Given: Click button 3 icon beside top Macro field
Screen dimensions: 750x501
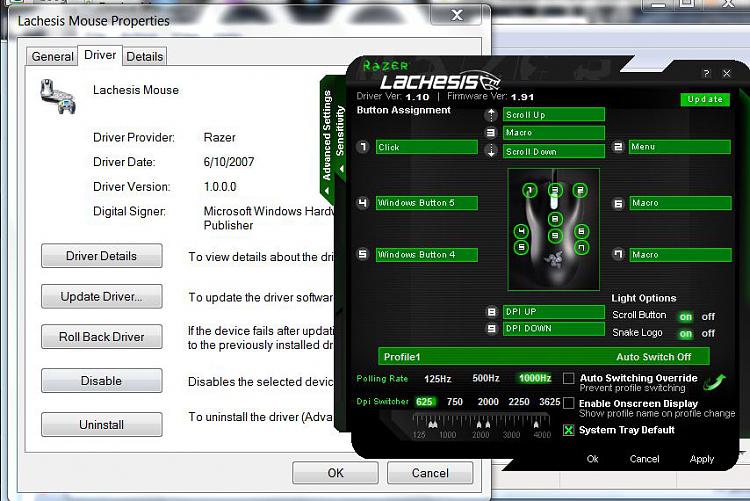Looking at the screenshot, I should pos(491,133).
